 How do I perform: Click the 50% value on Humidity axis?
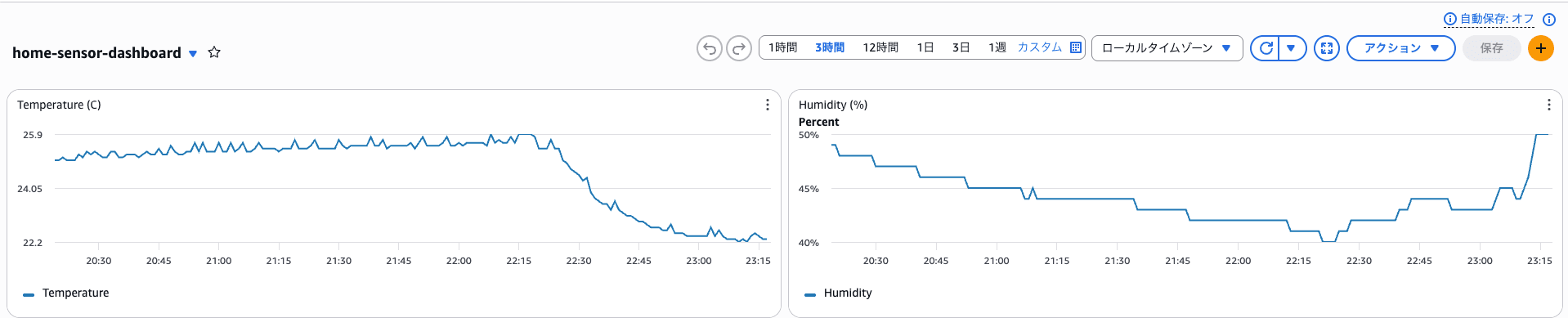point(809,135)
